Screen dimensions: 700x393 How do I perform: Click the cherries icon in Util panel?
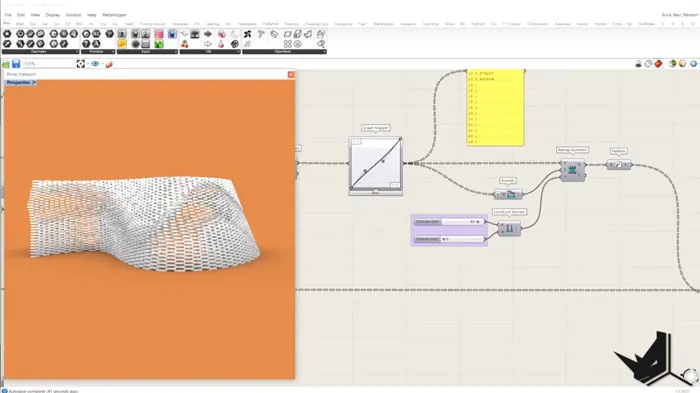(x=184, y=44)
